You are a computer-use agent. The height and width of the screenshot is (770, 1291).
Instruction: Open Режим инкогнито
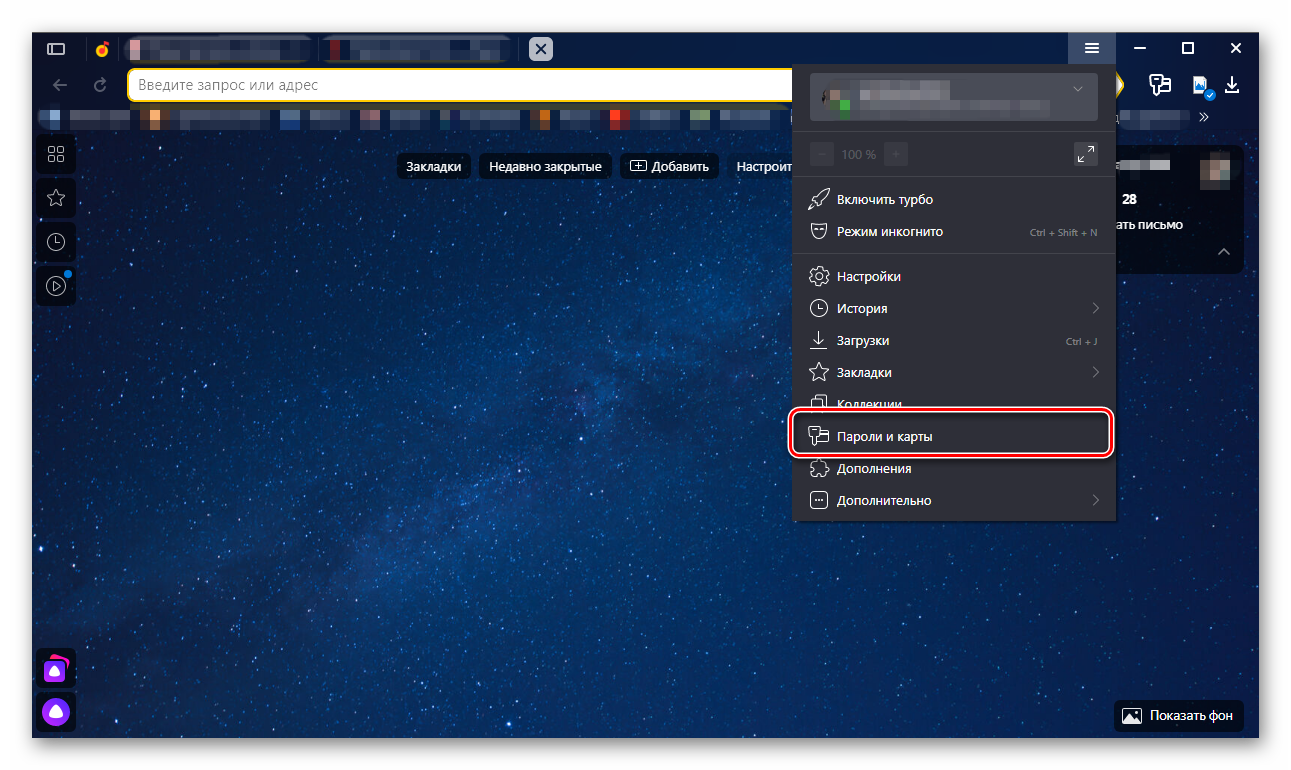click(954, 231)
